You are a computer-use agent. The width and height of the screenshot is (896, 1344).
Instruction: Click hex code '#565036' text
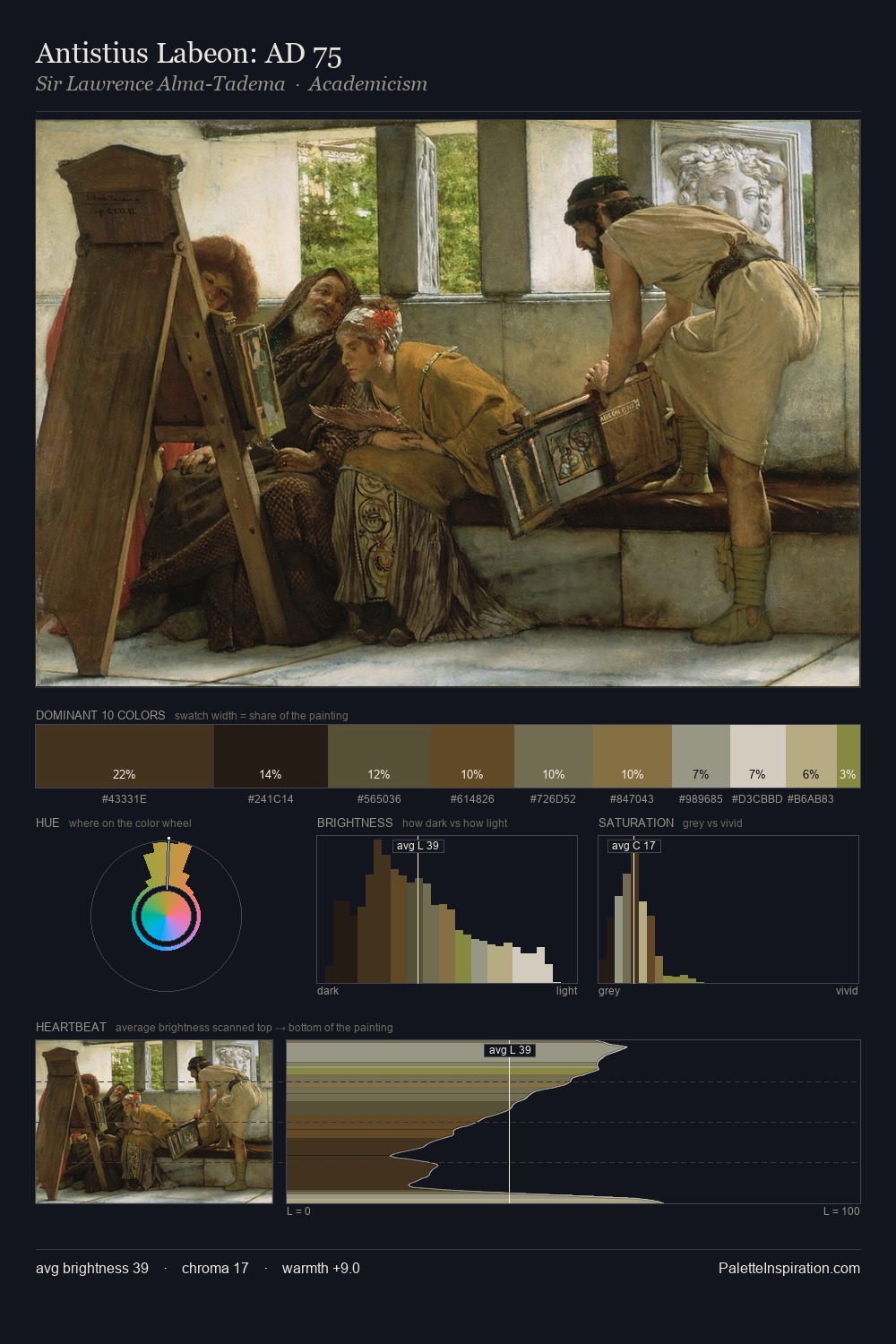pyautogui.click(x=379, y=799)
